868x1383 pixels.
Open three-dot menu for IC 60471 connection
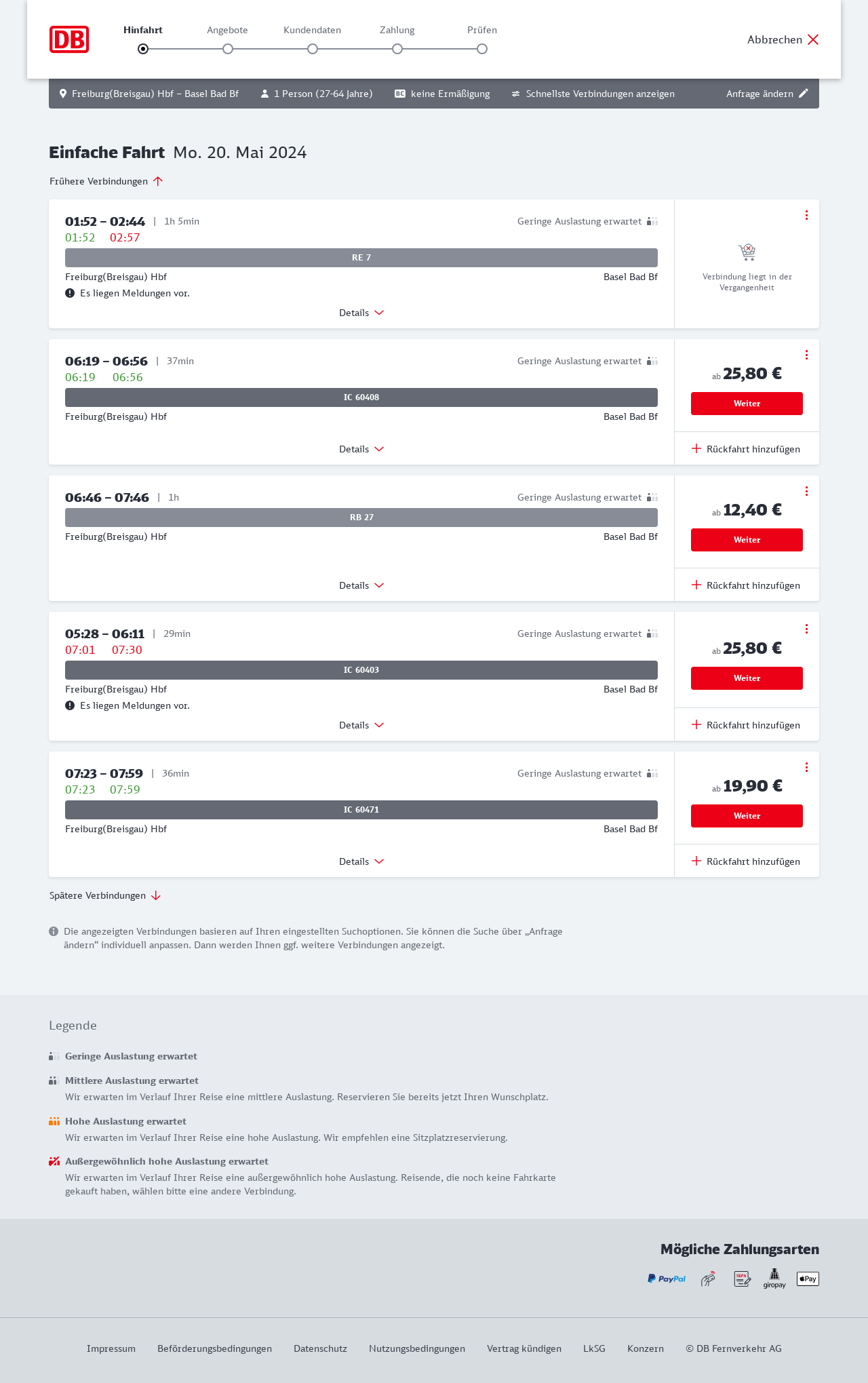click(x=806, y=767)
